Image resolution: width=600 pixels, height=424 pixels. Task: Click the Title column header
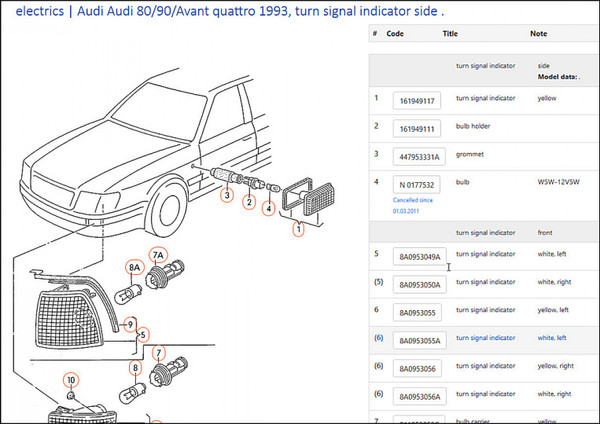[450, 33]
